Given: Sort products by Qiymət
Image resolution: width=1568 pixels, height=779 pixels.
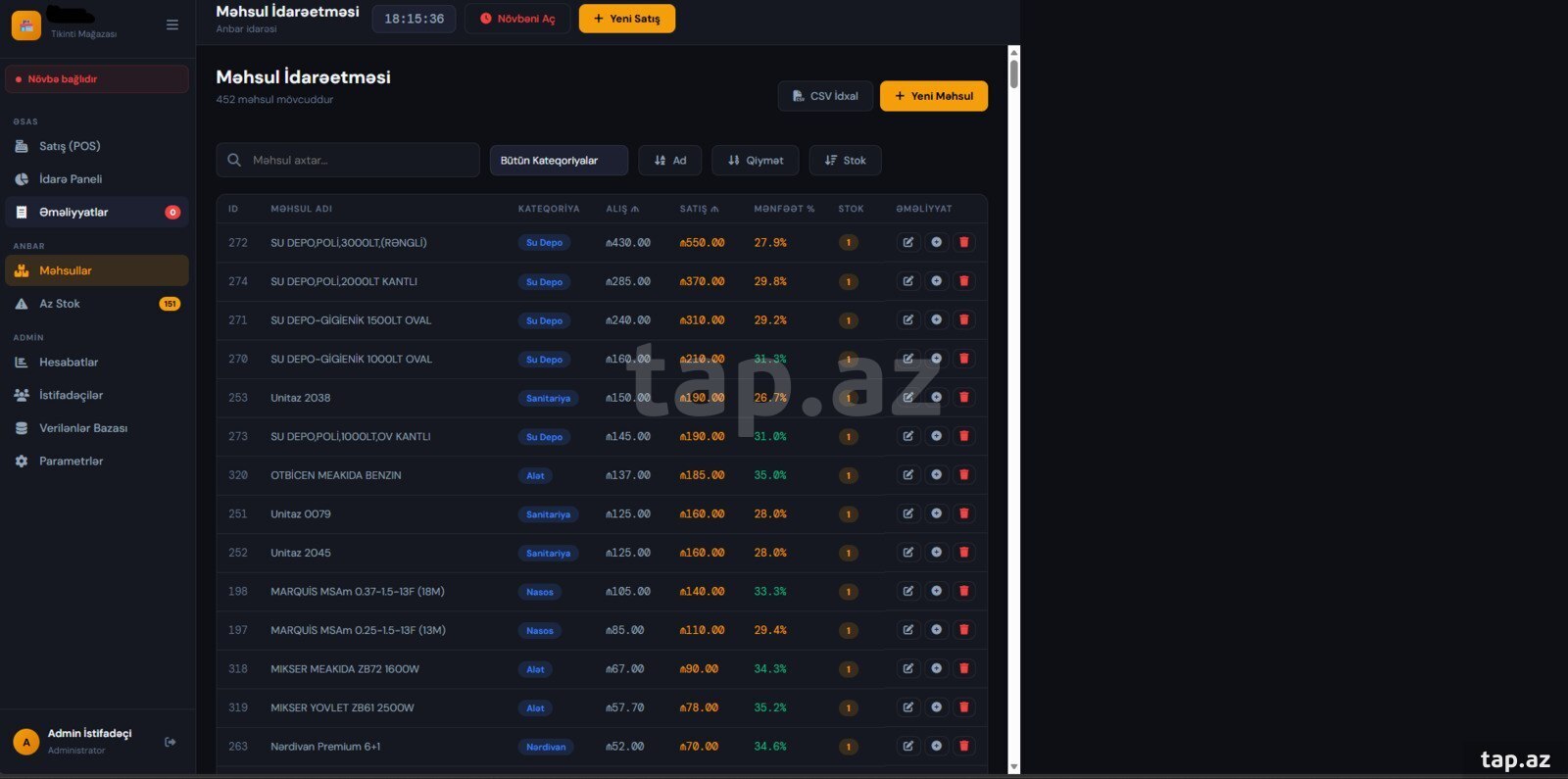Looking at the screenshot, I should [x=755, y=160].
